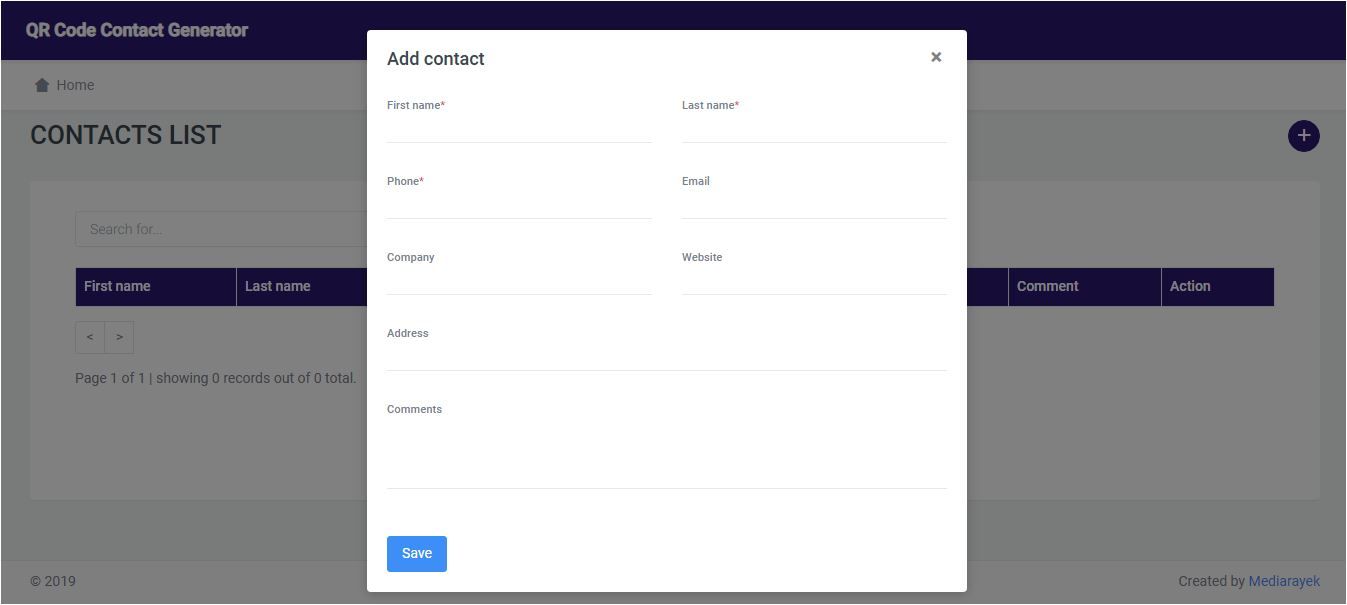Click the Address input line

(x=666, y=357)
